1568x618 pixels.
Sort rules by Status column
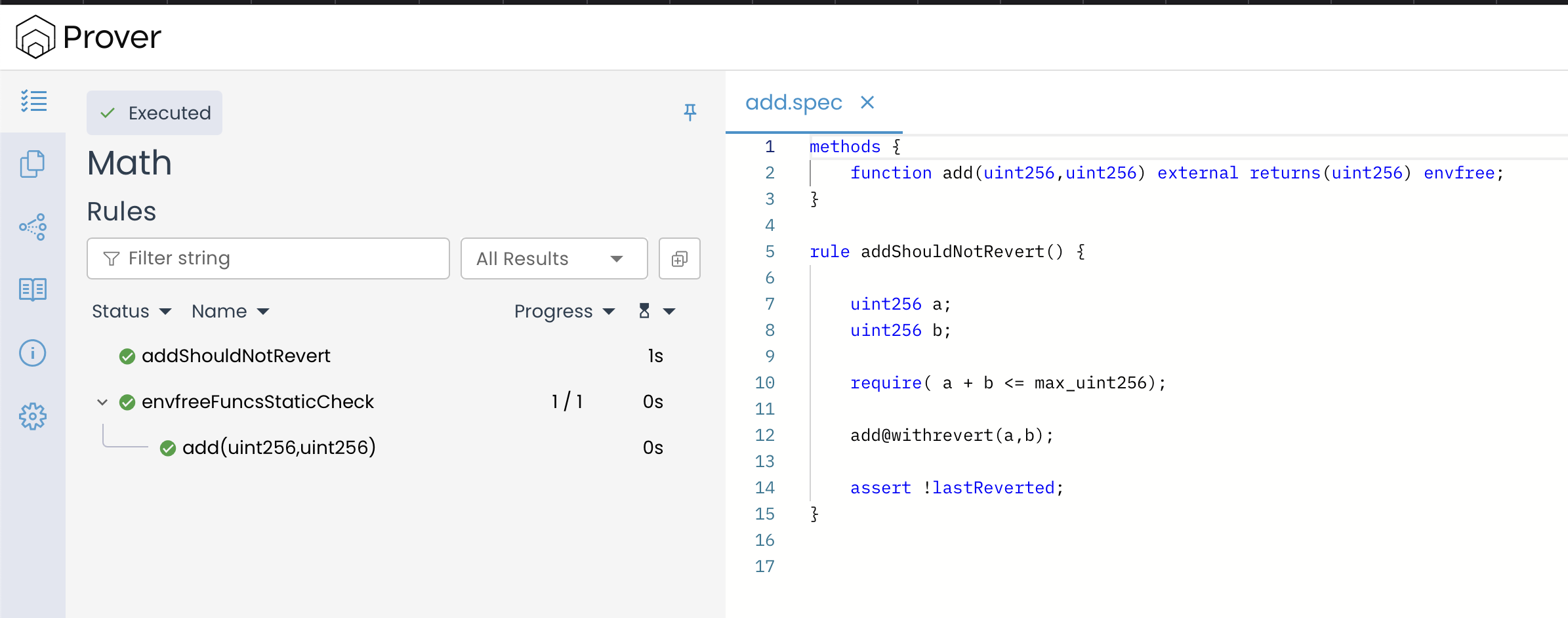(x=131, y=311)
